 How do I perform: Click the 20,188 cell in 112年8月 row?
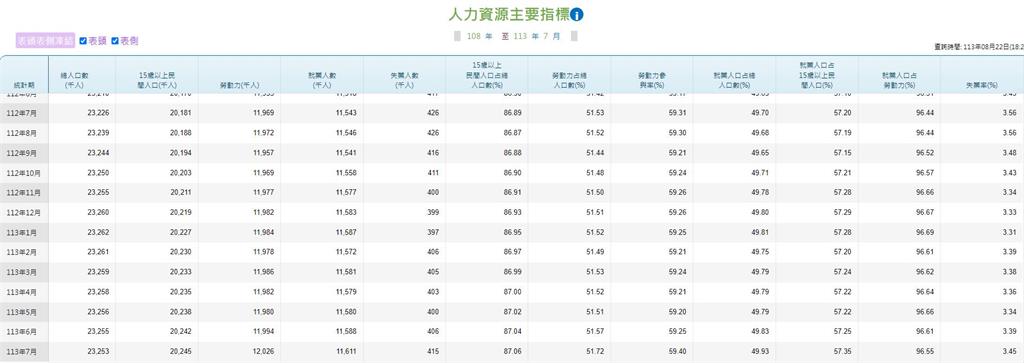tap(181, 133)
